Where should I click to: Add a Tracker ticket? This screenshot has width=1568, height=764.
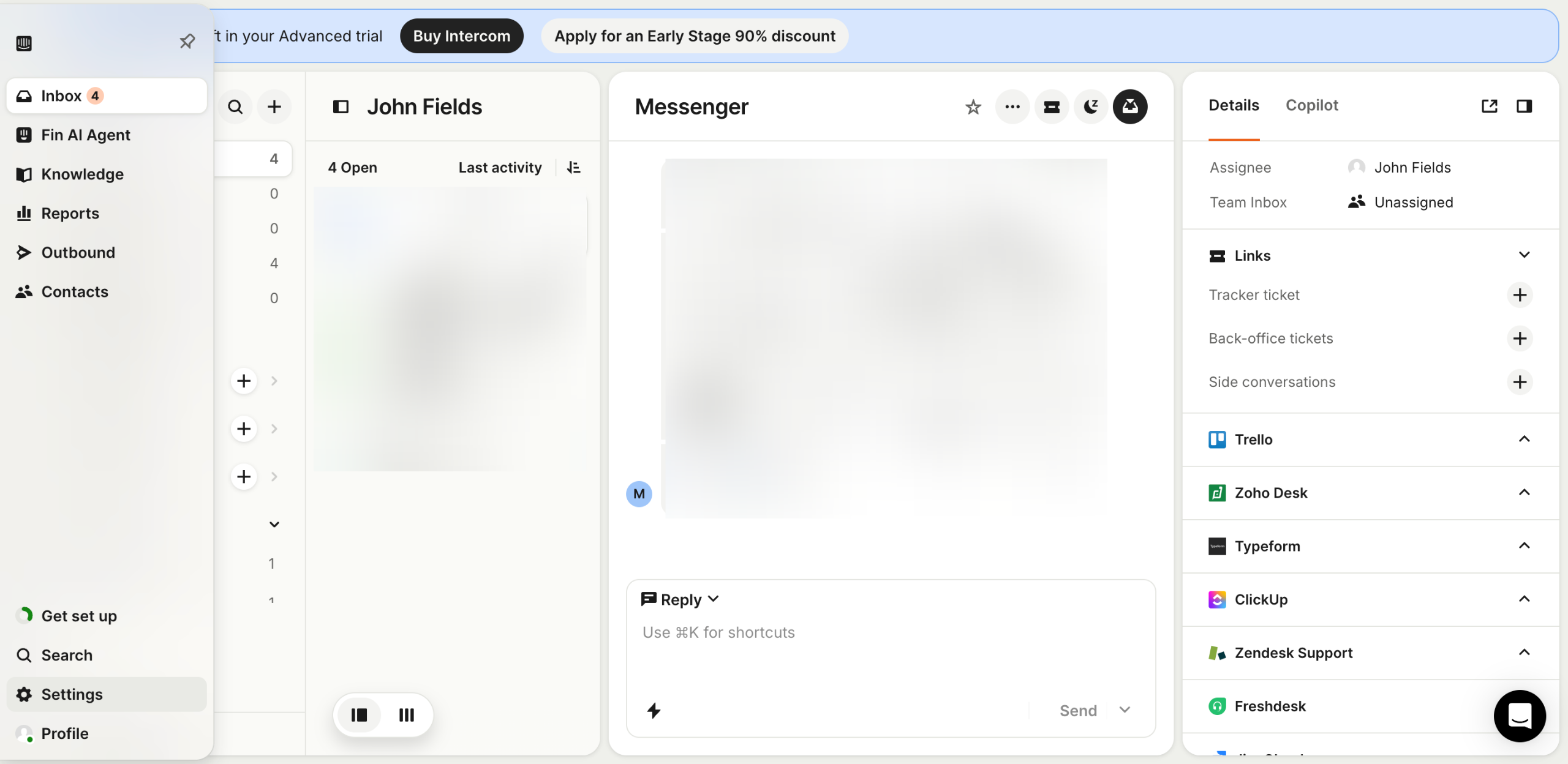1520,295
